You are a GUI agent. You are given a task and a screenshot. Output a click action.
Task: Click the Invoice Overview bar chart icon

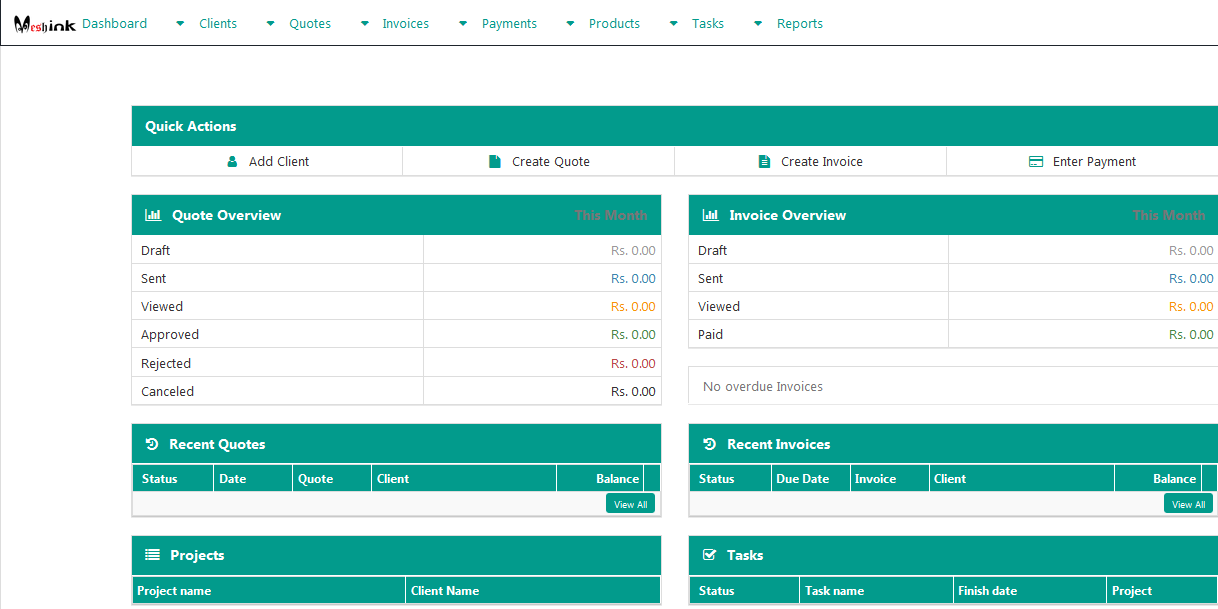[711, 215]
